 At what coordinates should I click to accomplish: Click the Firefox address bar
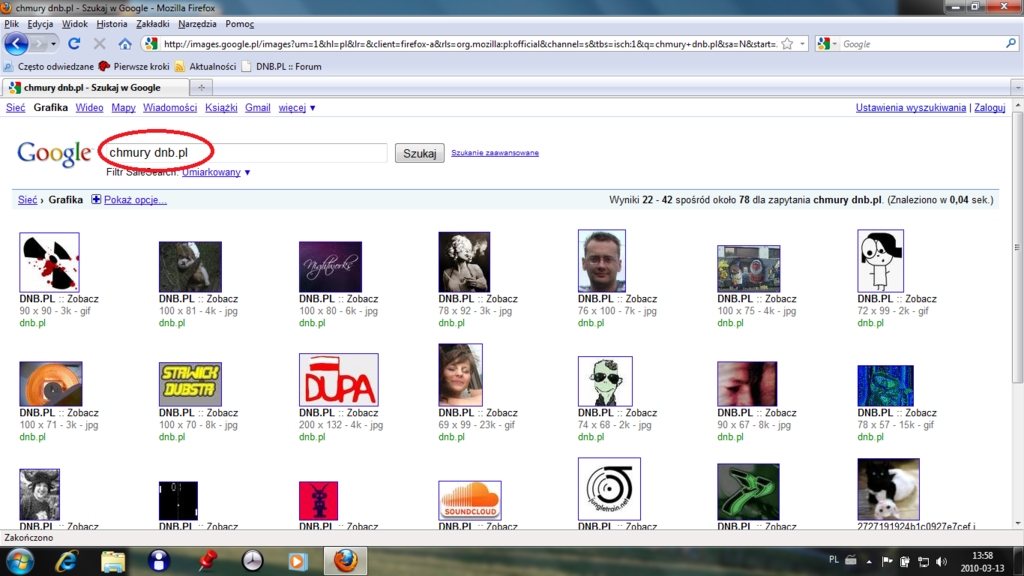tap(469, 44)
